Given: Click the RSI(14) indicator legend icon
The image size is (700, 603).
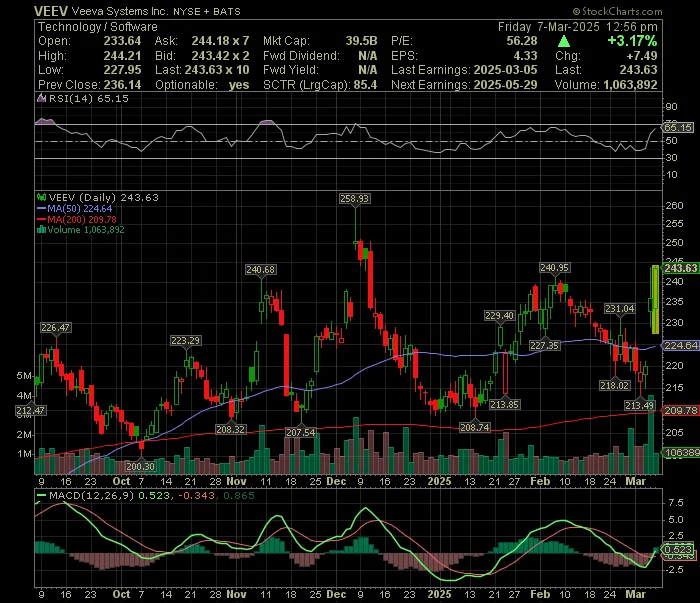Looking at the screenshot, I should 42,98.
